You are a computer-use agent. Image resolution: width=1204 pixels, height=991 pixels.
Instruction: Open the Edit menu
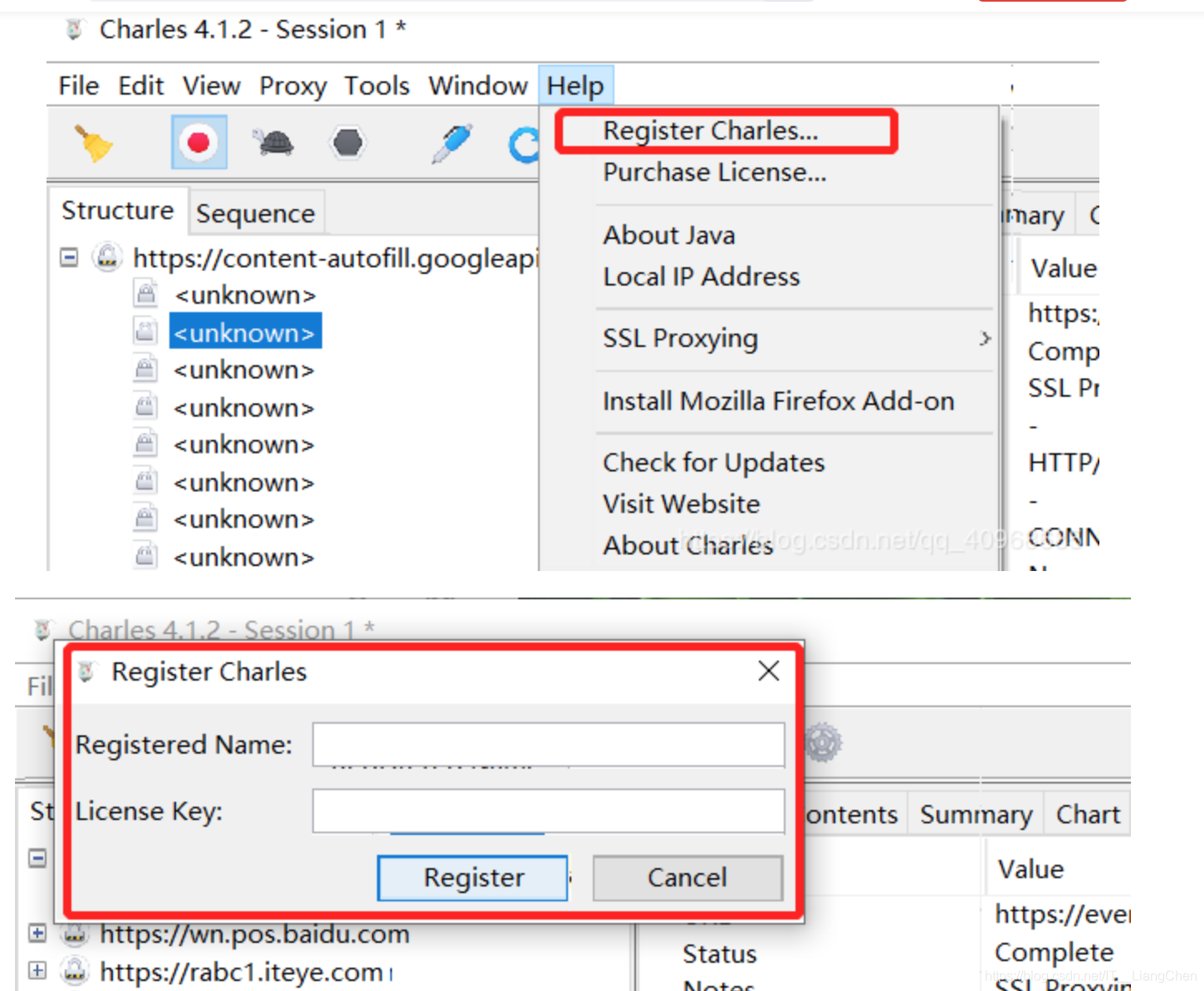point(141,85)
